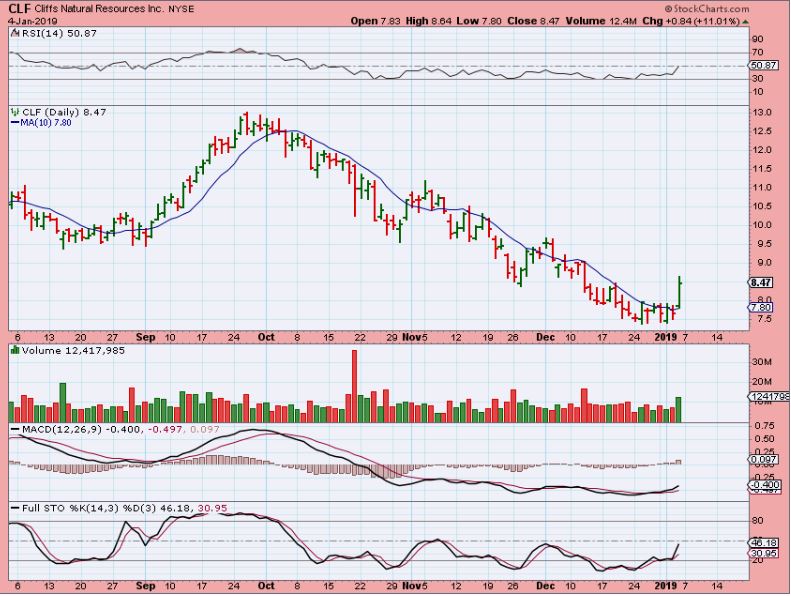This screenshot has height=596, width=791.
Task: Click the 46.18 tag on the stochastic right axis
Action: [x=765, y=543]
